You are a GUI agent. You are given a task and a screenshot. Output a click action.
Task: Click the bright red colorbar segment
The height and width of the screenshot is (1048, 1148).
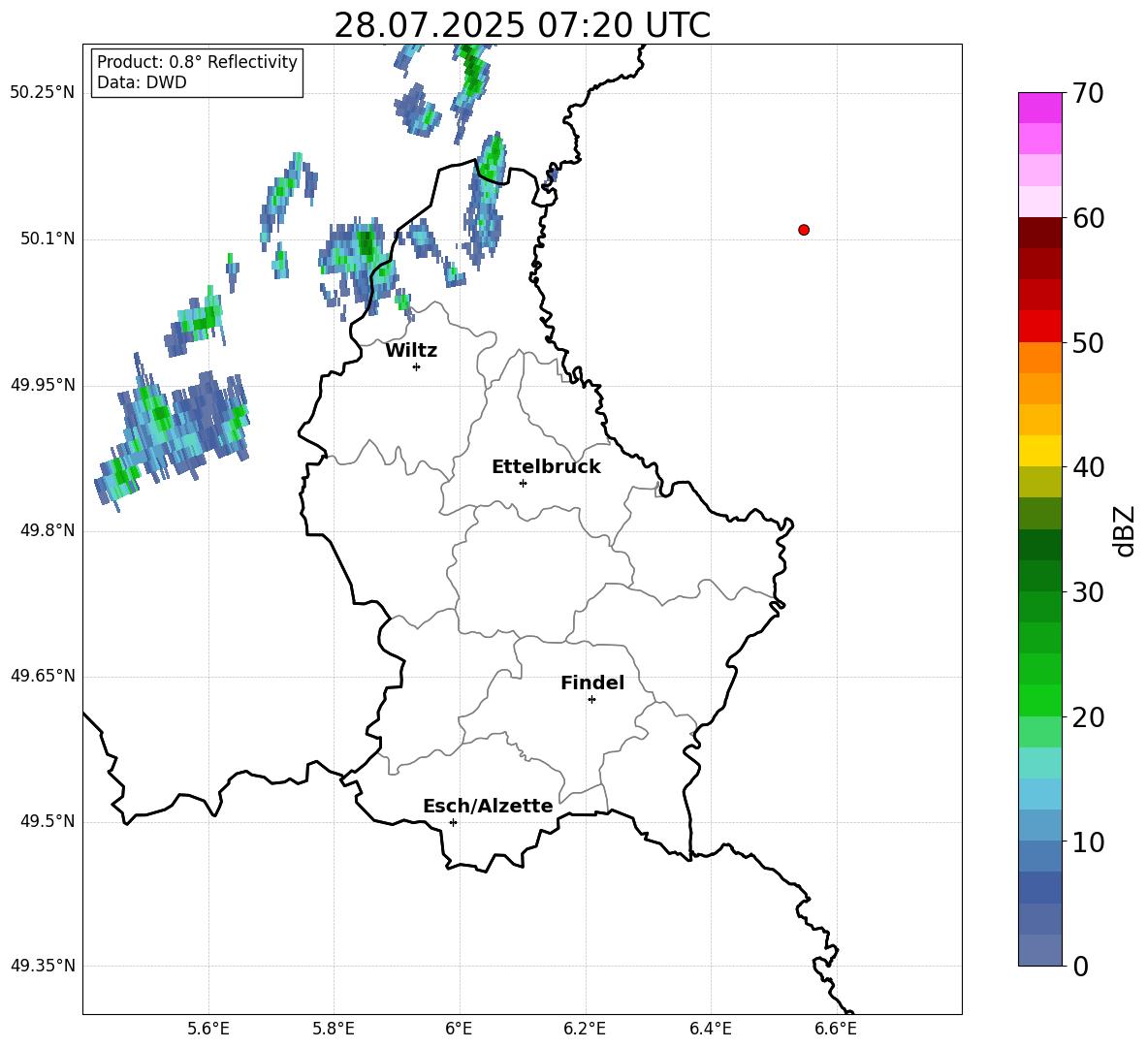1040,327
